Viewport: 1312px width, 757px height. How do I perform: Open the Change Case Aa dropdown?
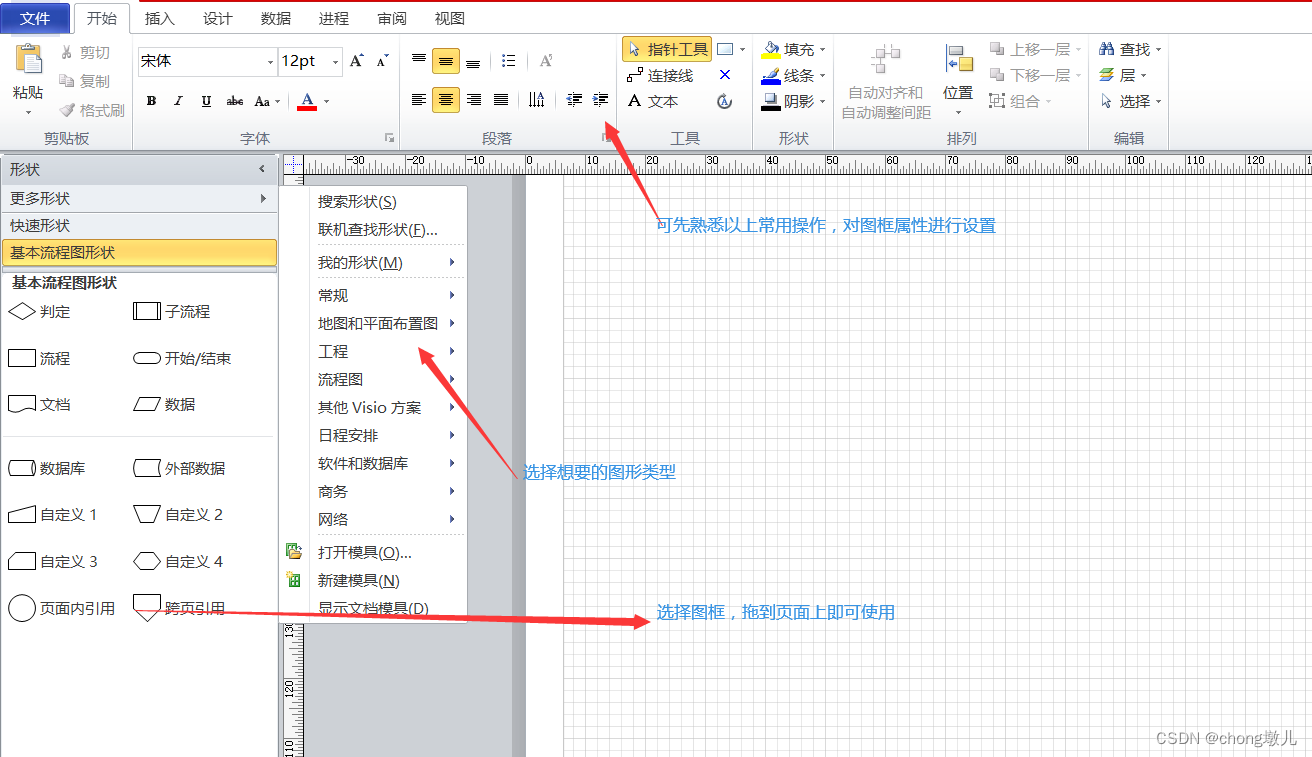267,101
